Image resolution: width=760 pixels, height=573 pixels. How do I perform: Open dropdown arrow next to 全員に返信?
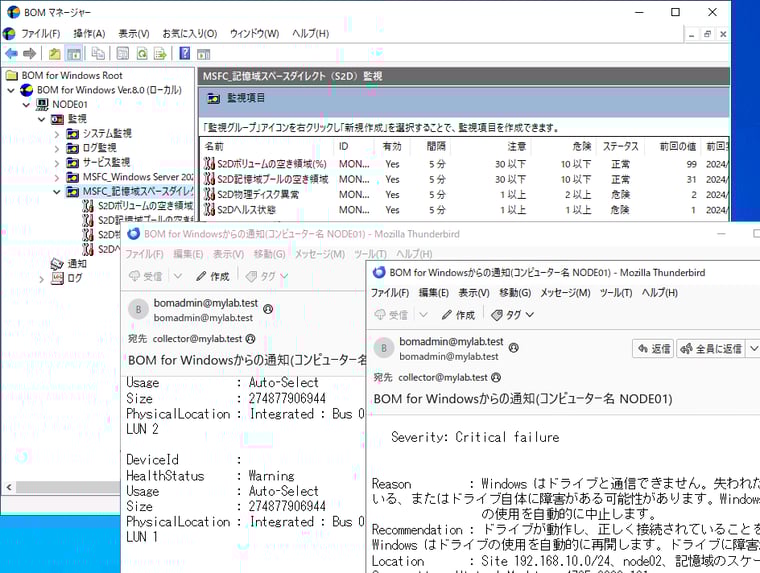pyautogui.click(x=753, y=349)
